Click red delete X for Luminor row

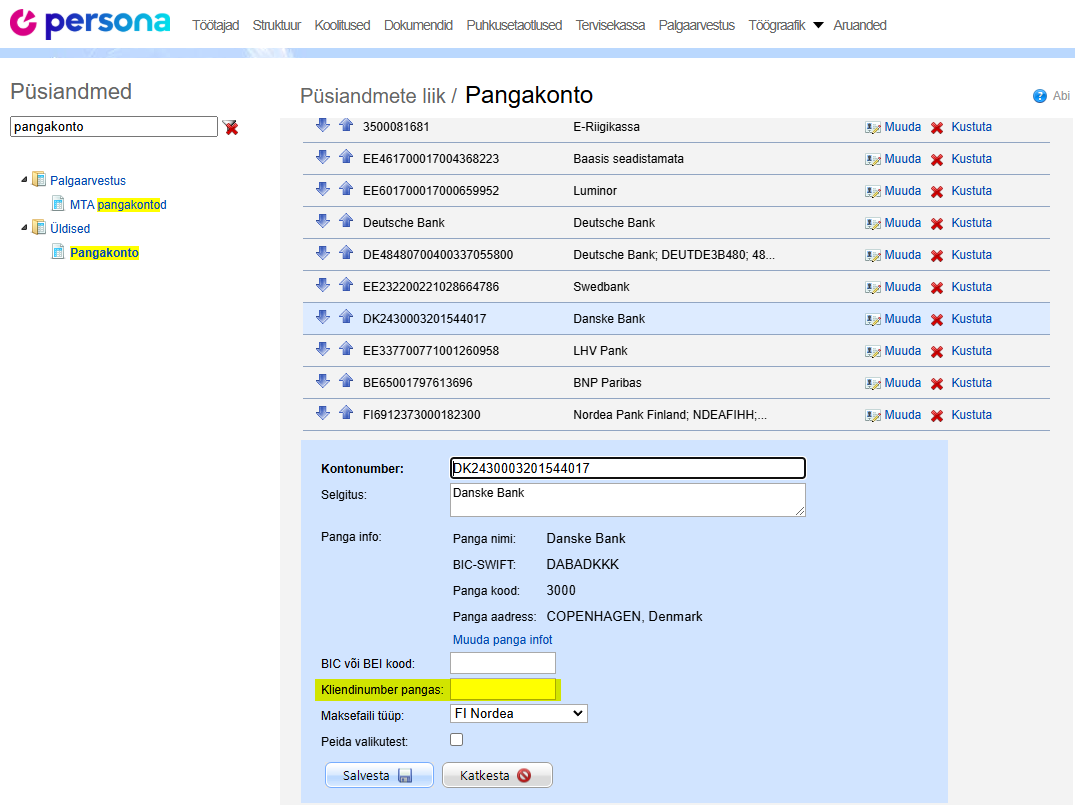pyautogui.click(x=937, y=192)
